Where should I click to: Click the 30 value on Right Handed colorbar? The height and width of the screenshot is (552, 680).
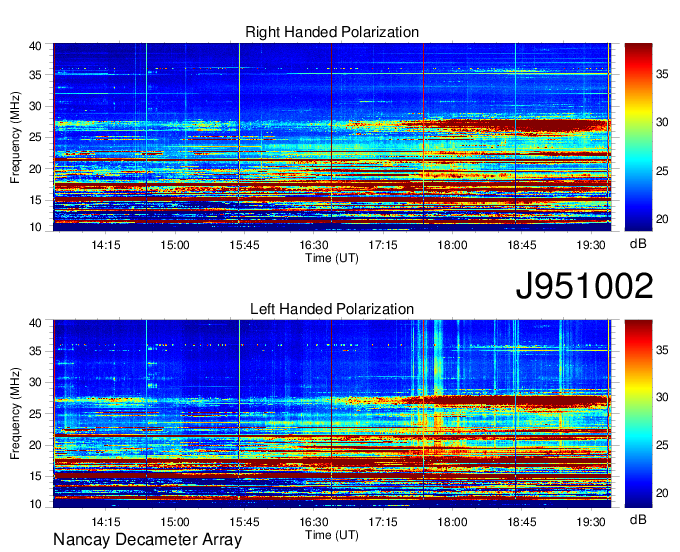[662, 122]
